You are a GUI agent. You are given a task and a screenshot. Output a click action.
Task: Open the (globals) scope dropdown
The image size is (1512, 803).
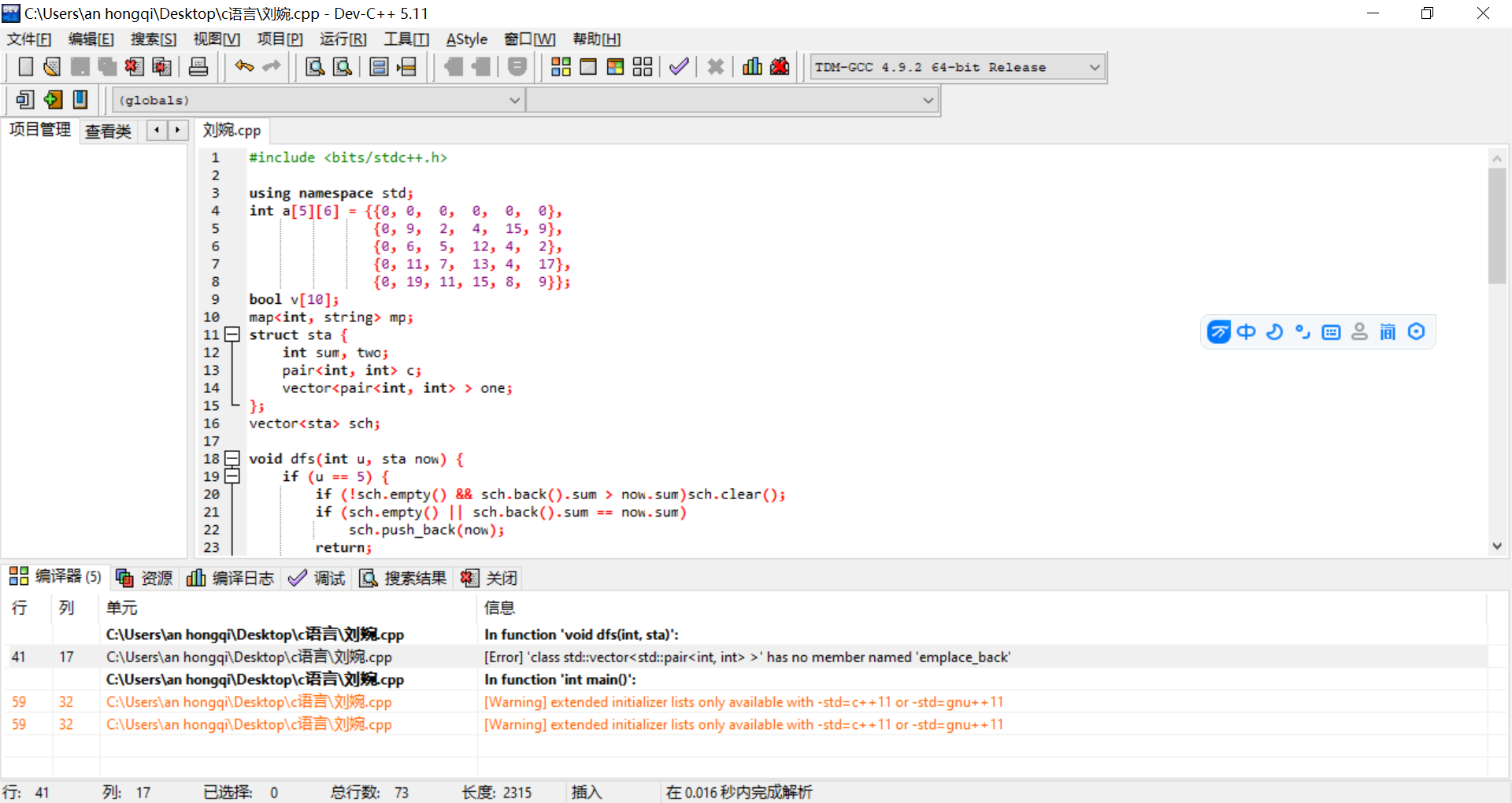click(319, 100)
